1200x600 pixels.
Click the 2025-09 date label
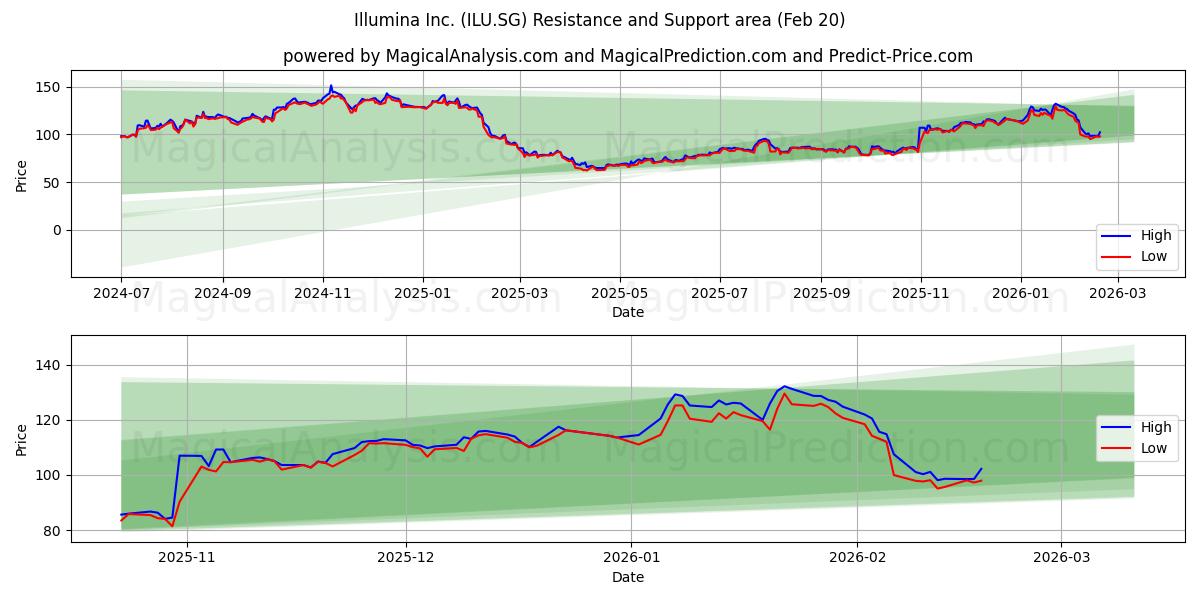coord(821,295)
